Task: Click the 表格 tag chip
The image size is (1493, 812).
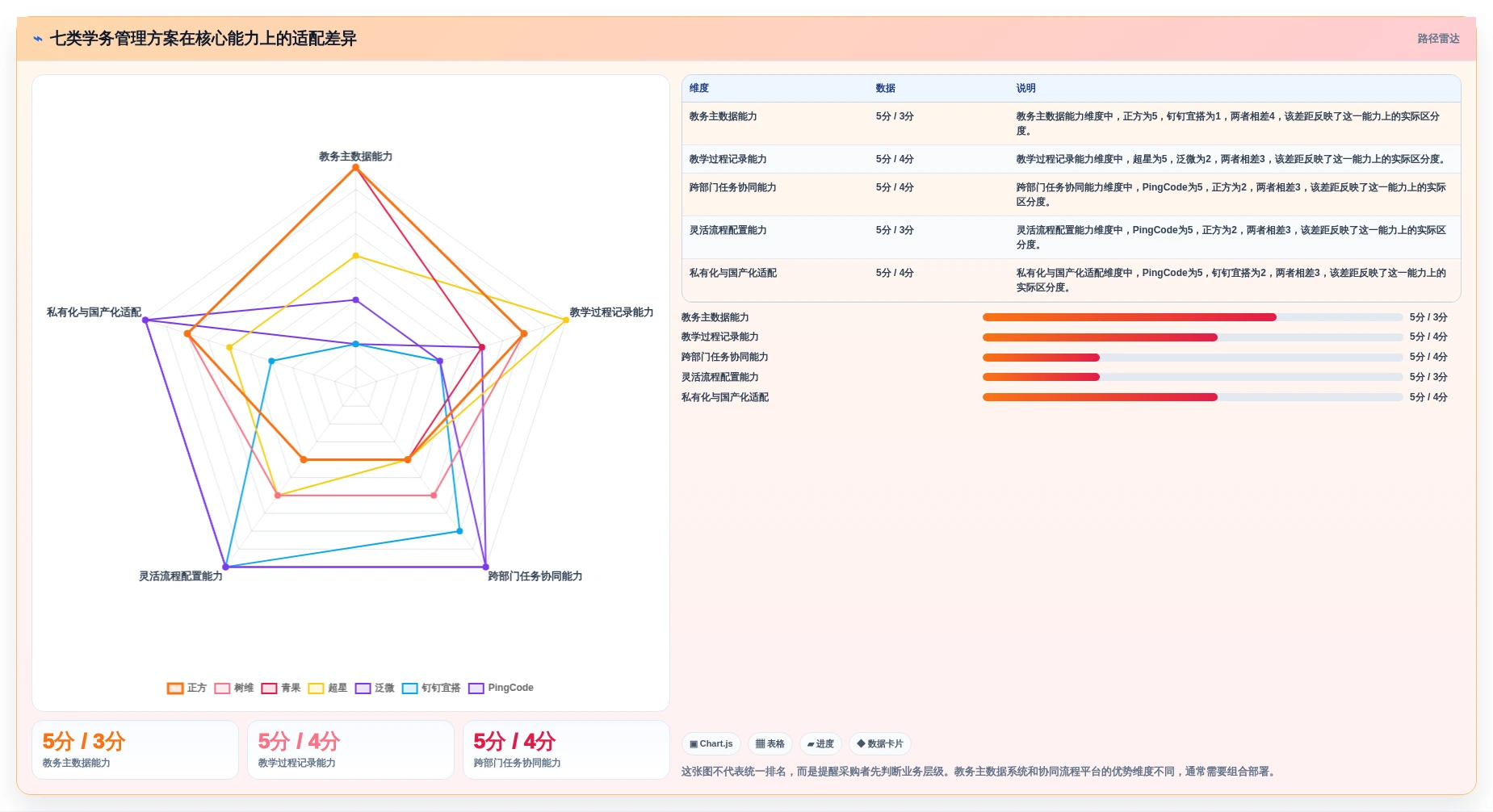Action: [x=770, y=743]
